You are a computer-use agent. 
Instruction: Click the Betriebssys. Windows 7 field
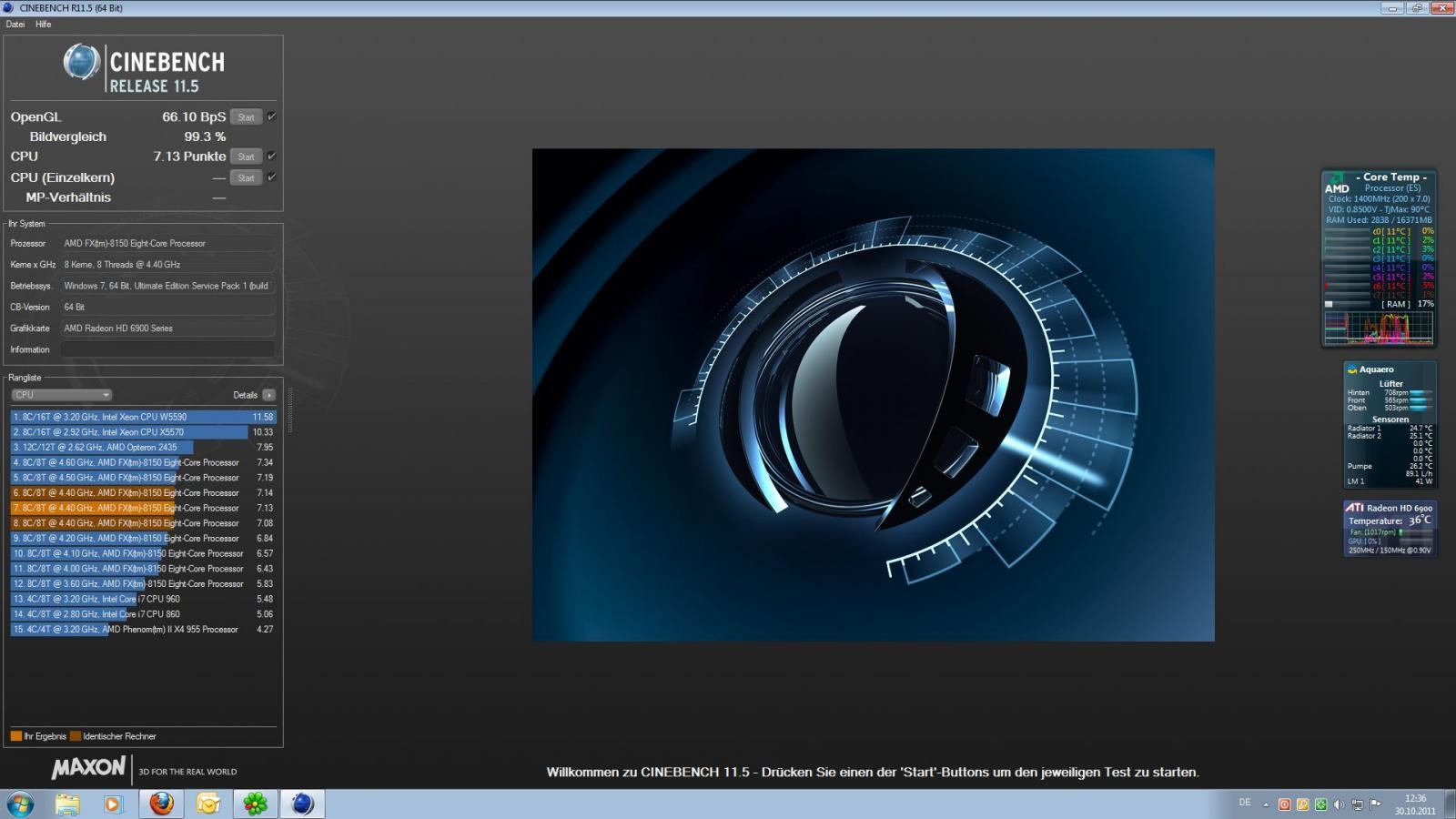pos(167,286)
